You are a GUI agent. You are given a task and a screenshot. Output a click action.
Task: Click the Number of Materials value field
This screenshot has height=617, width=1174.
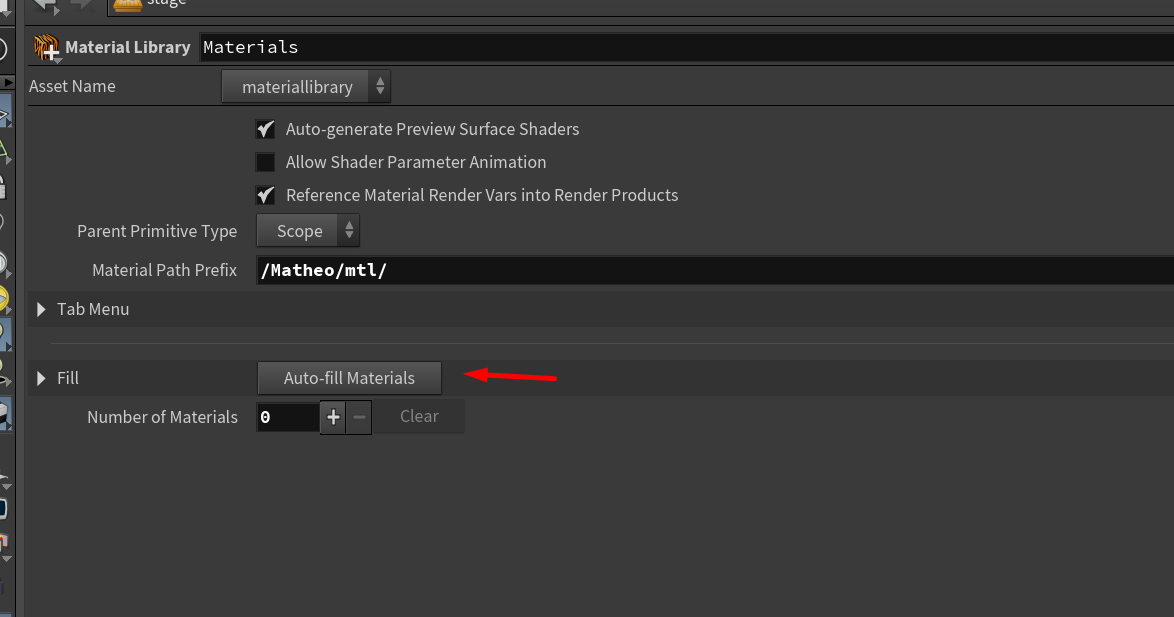click(287, 417)
